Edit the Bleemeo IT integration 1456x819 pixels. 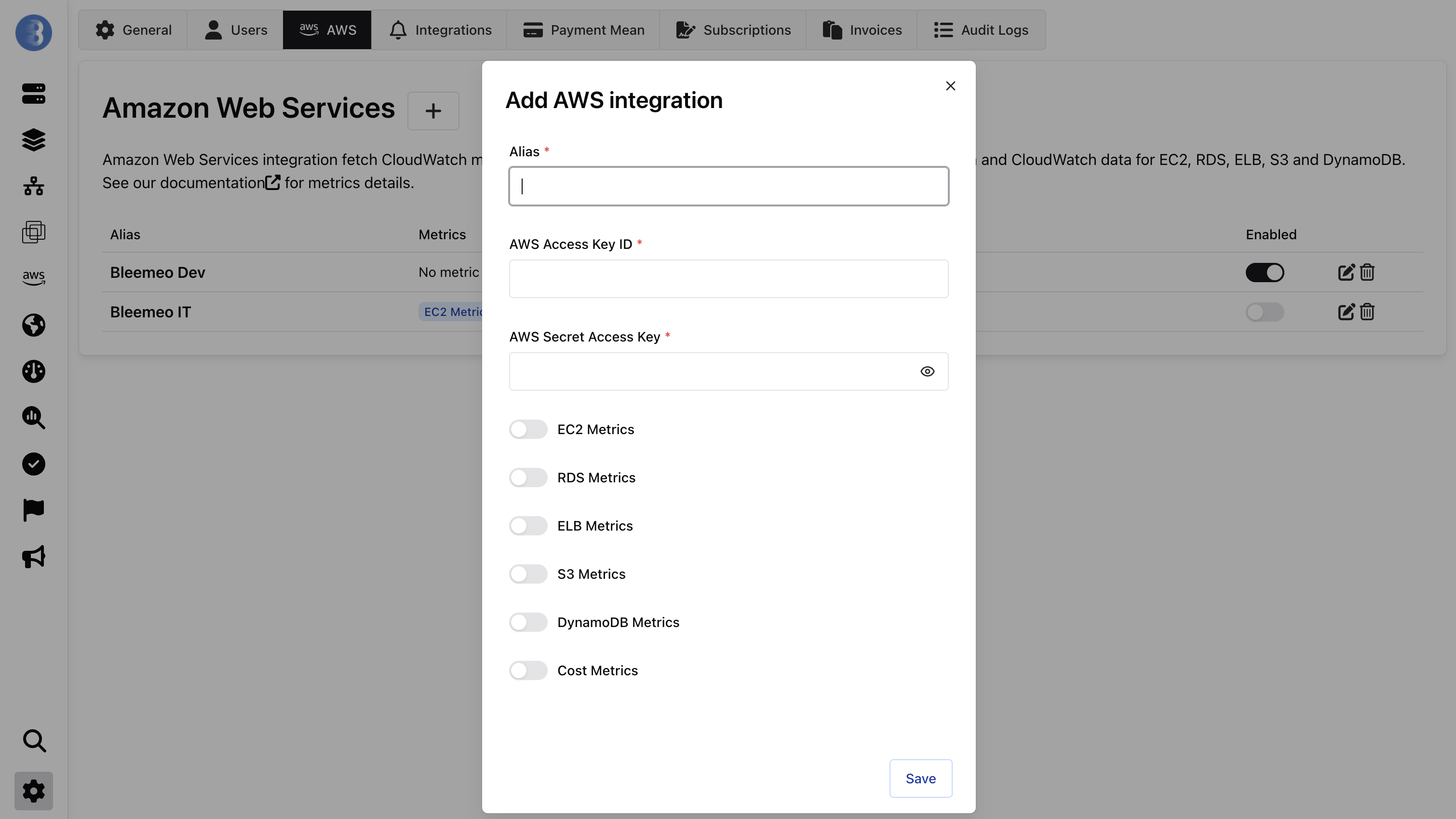tap(1345, 312)
